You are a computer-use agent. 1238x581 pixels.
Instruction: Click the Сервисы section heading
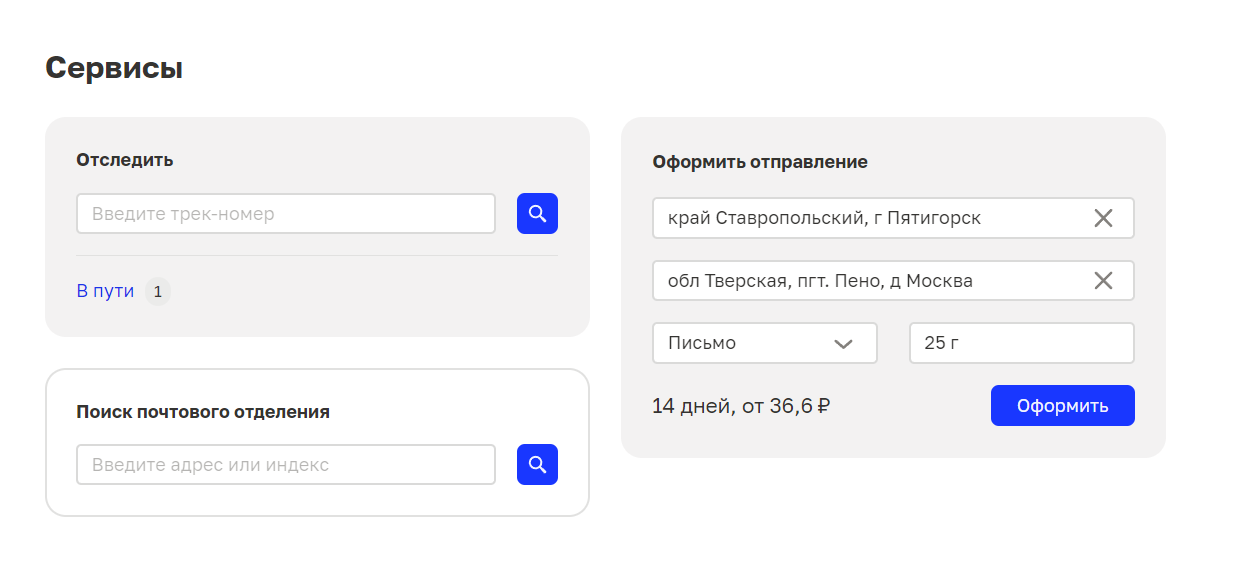click(114, 68)
